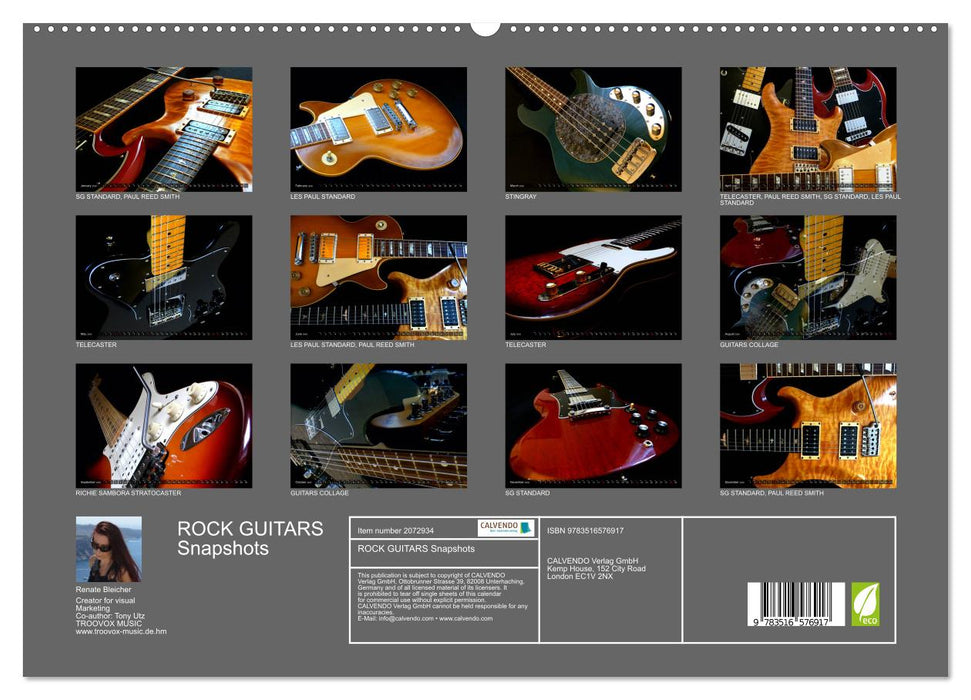Click the ROCK GUITARS Snapshots title text
971x700 pixels.
[x=248, y=540]
